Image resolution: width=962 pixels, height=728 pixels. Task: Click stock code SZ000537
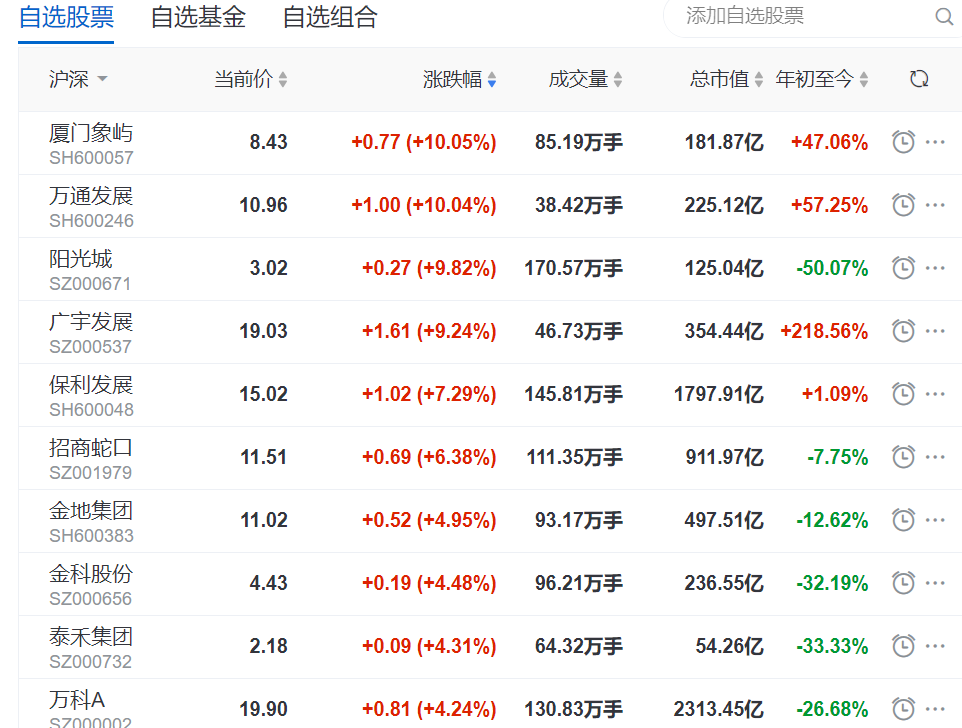tap(90, 347)
